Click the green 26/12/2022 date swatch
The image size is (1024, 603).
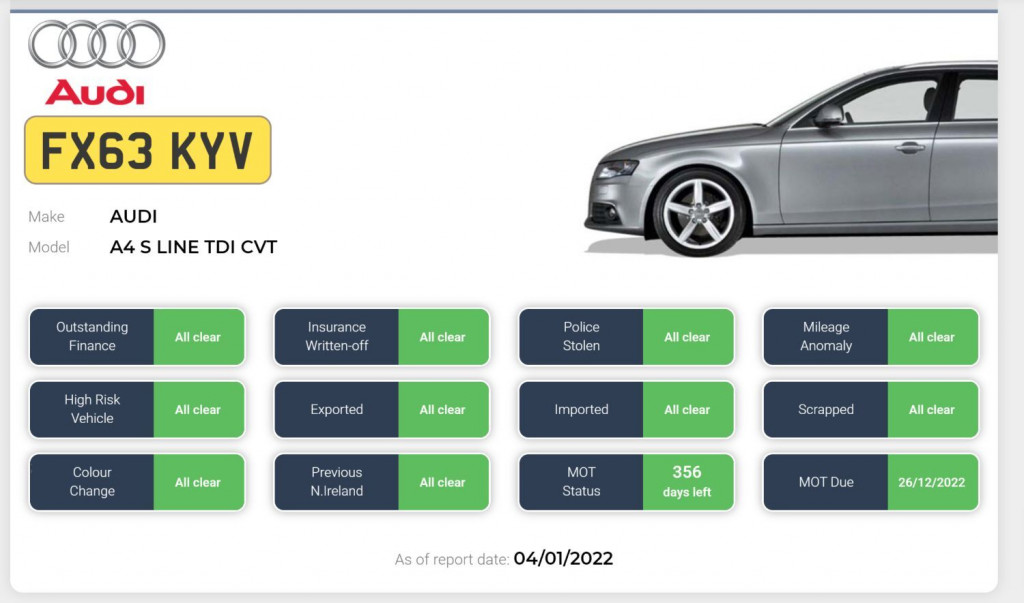click(x=931, y=482)
